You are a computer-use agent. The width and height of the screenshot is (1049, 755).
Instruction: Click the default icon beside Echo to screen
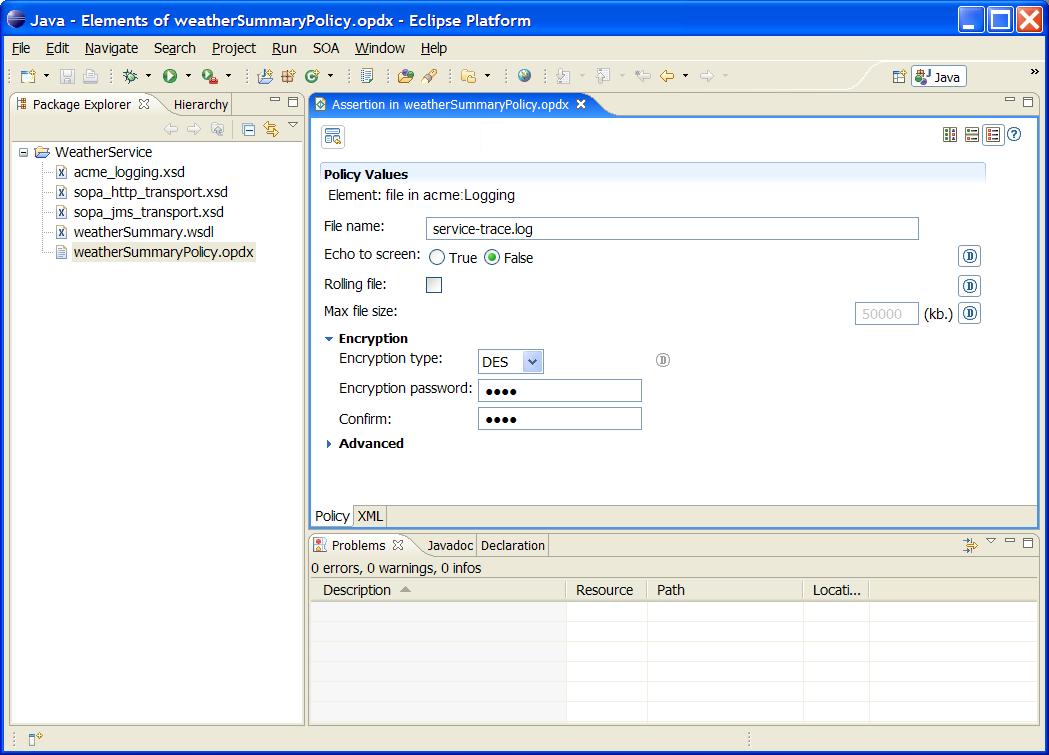click(970, 256)
